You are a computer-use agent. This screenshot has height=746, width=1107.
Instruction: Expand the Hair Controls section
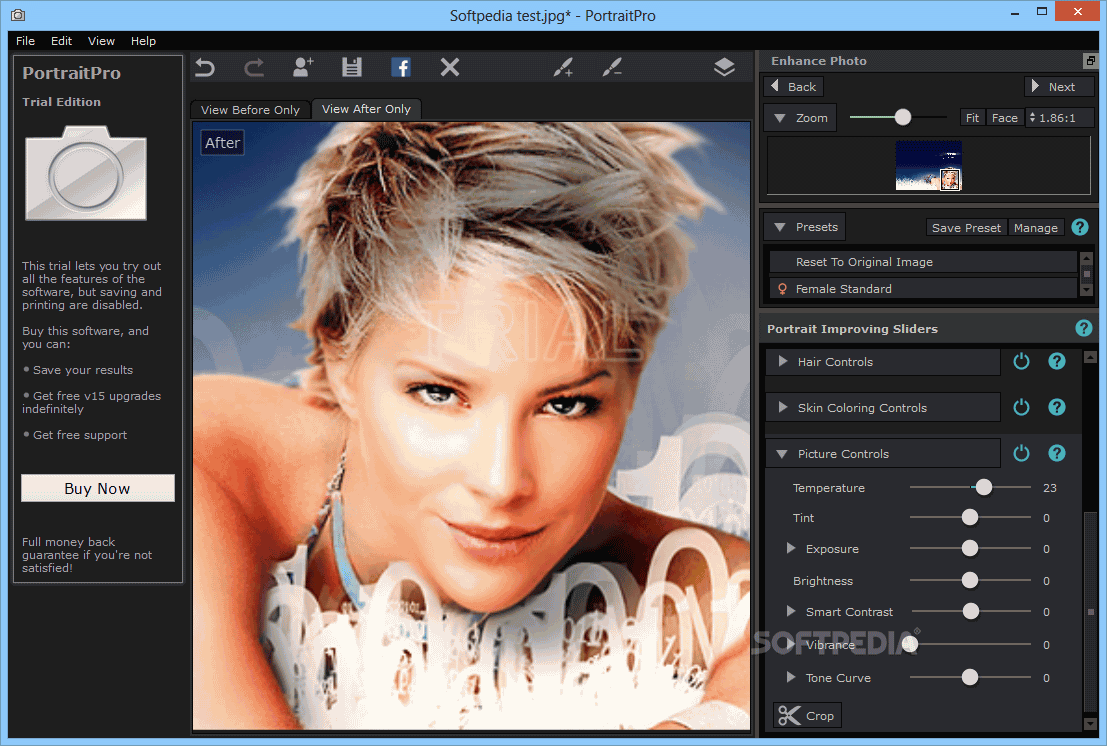click(x=782, y=361)
